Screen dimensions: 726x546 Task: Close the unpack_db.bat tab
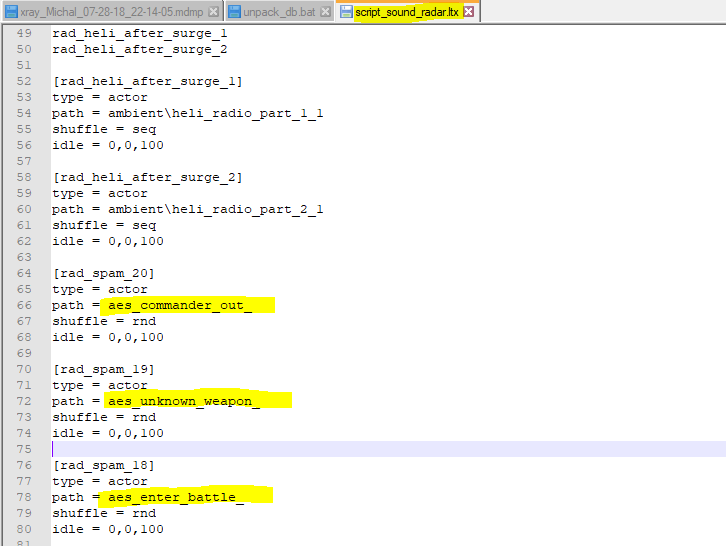click(x=325, y=12)
